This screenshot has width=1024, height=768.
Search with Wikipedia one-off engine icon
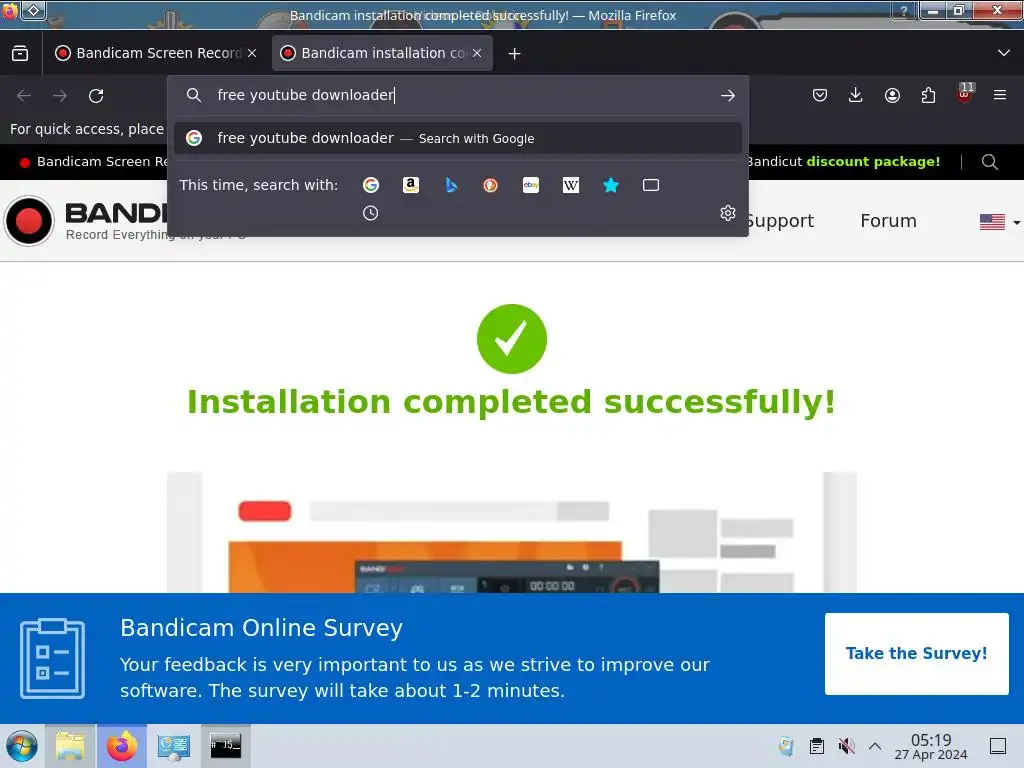pyautogui.click(x=571, y=185)
